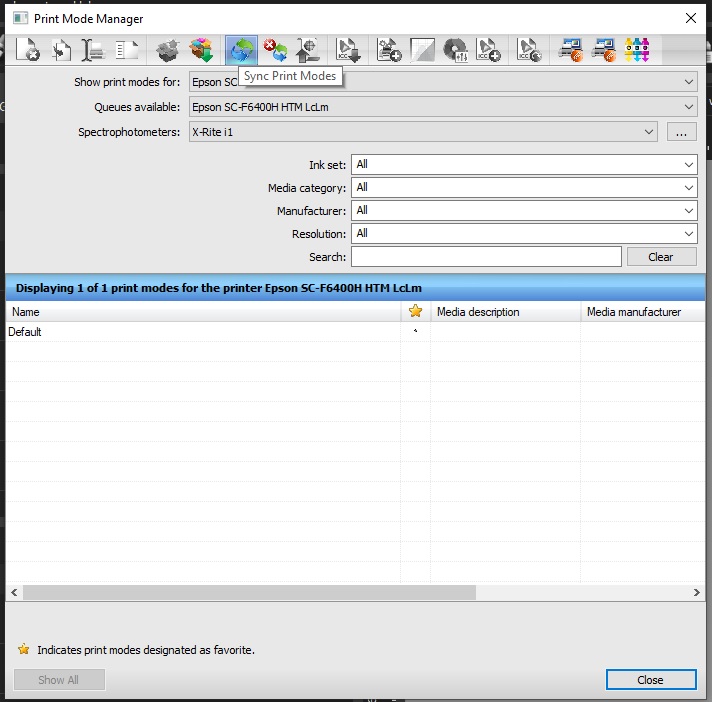Click into the Search text field
The image size is (712, 702).
tap(486, 257)
